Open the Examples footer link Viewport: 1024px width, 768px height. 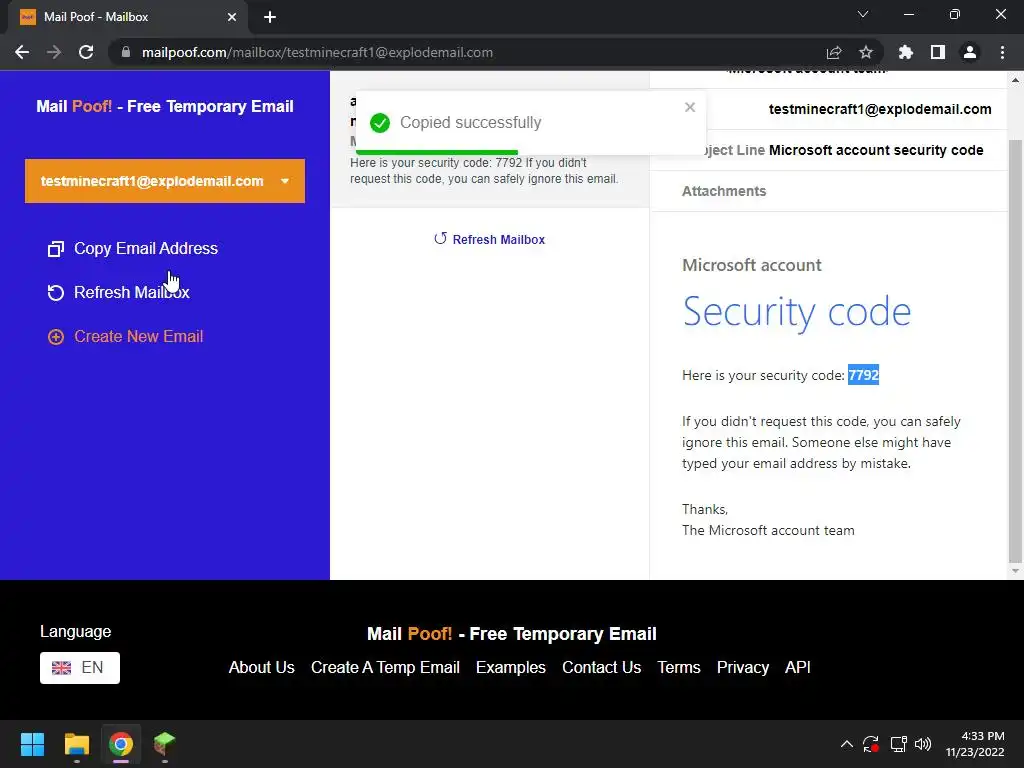[511, 667]
